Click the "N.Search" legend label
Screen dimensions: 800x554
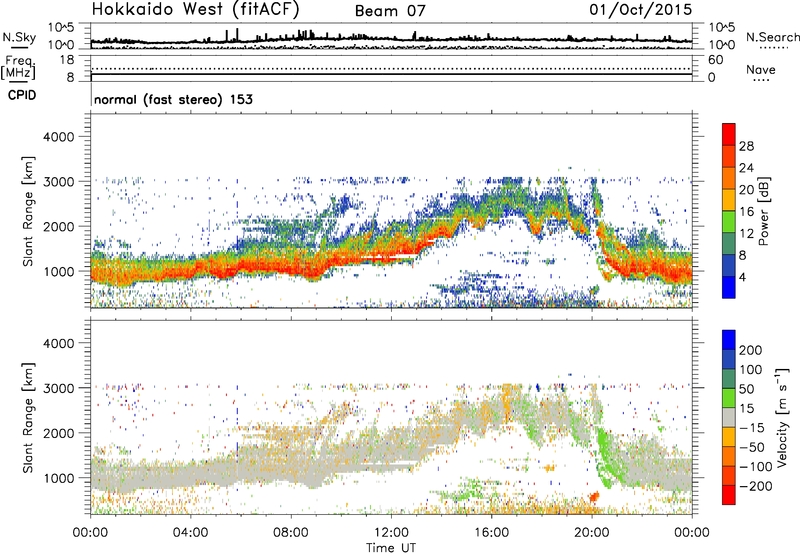click(772, 37)
